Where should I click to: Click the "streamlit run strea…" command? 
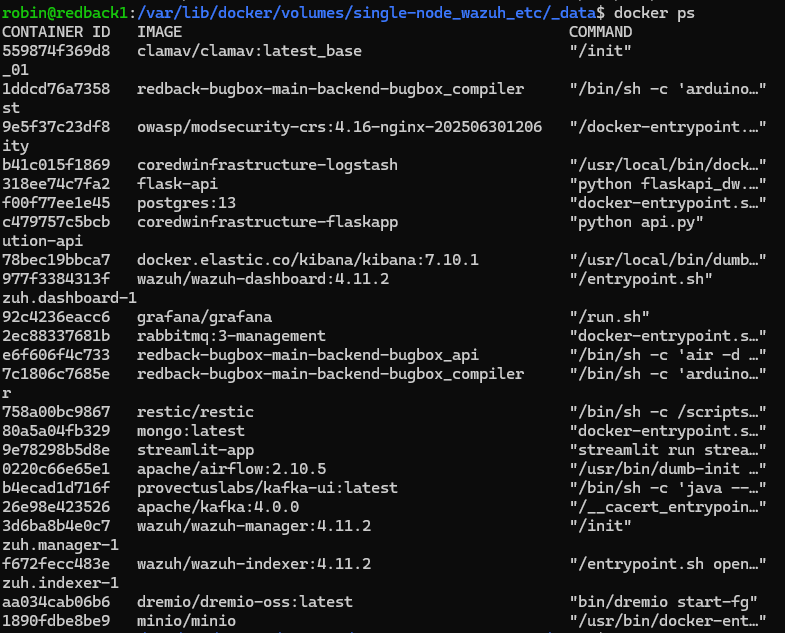click(668, 451)
